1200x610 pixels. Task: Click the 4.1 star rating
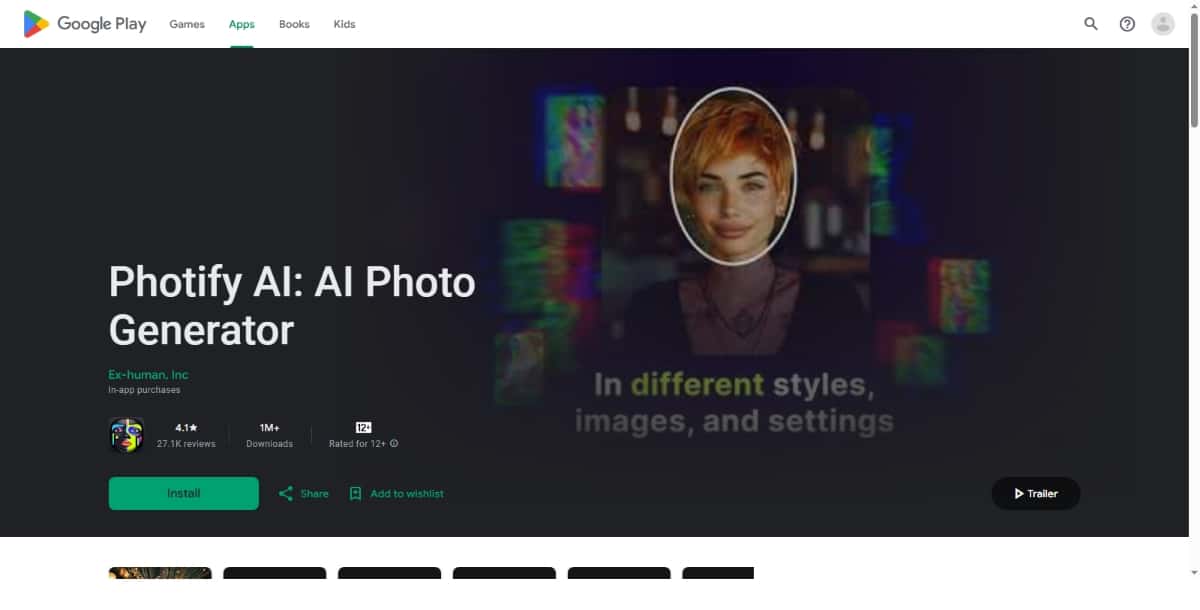coord(186,428)
